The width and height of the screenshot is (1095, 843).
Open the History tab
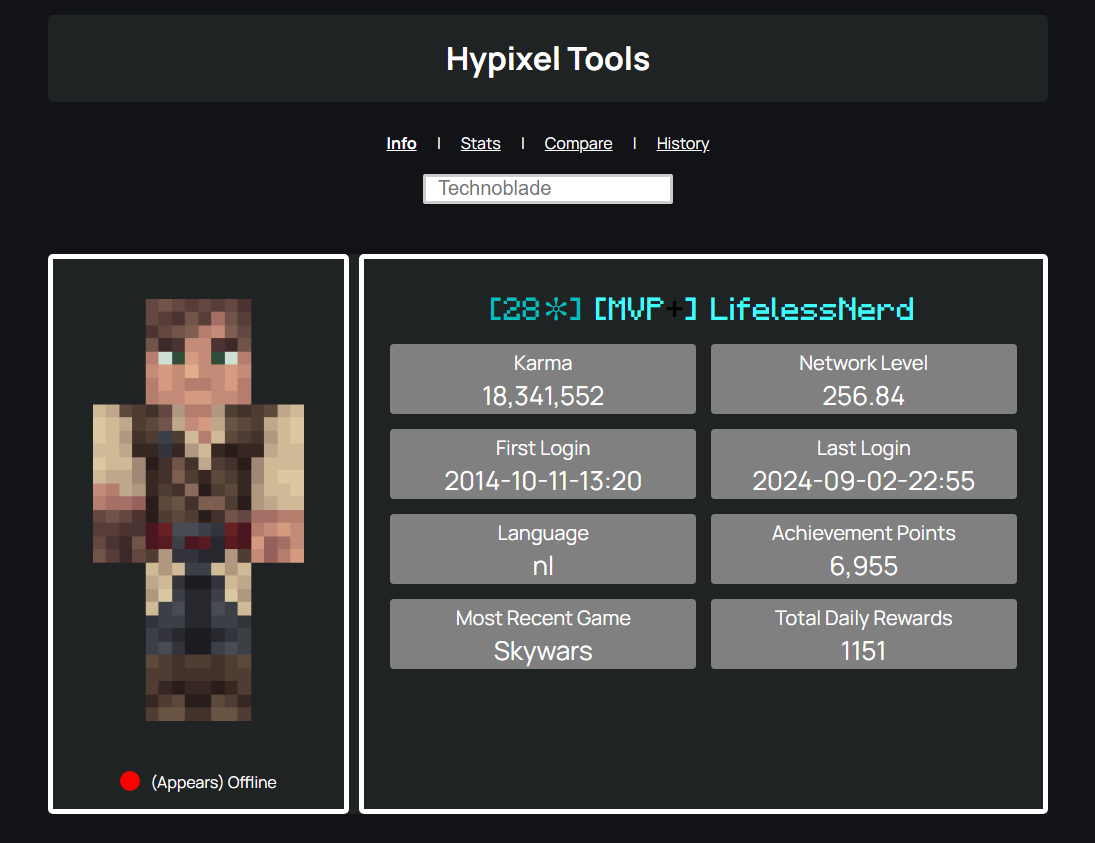[683, 144]
